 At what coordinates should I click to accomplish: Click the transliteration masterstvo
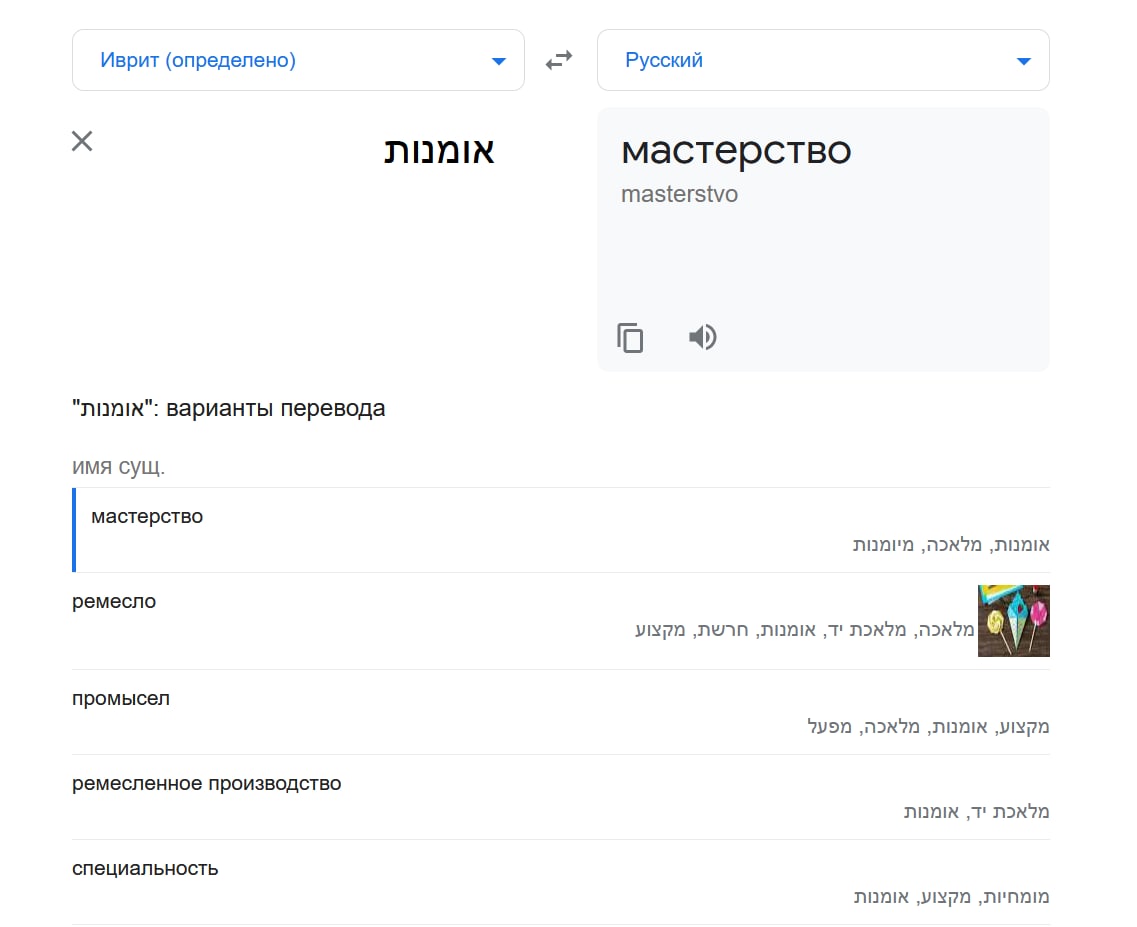[679, 194]
